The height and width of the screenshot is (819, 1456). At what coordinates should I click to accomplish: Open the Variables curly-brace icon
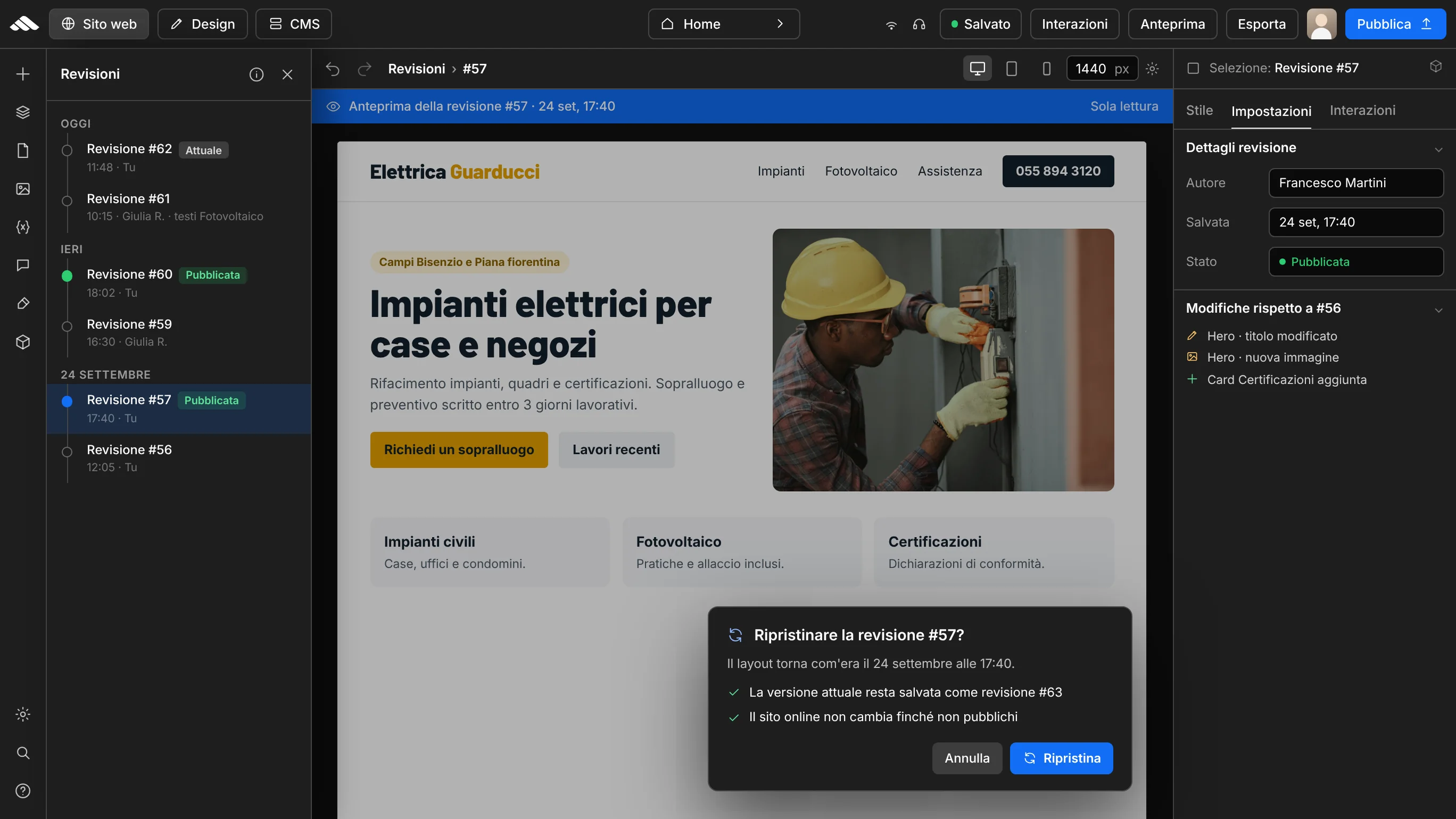22,227
